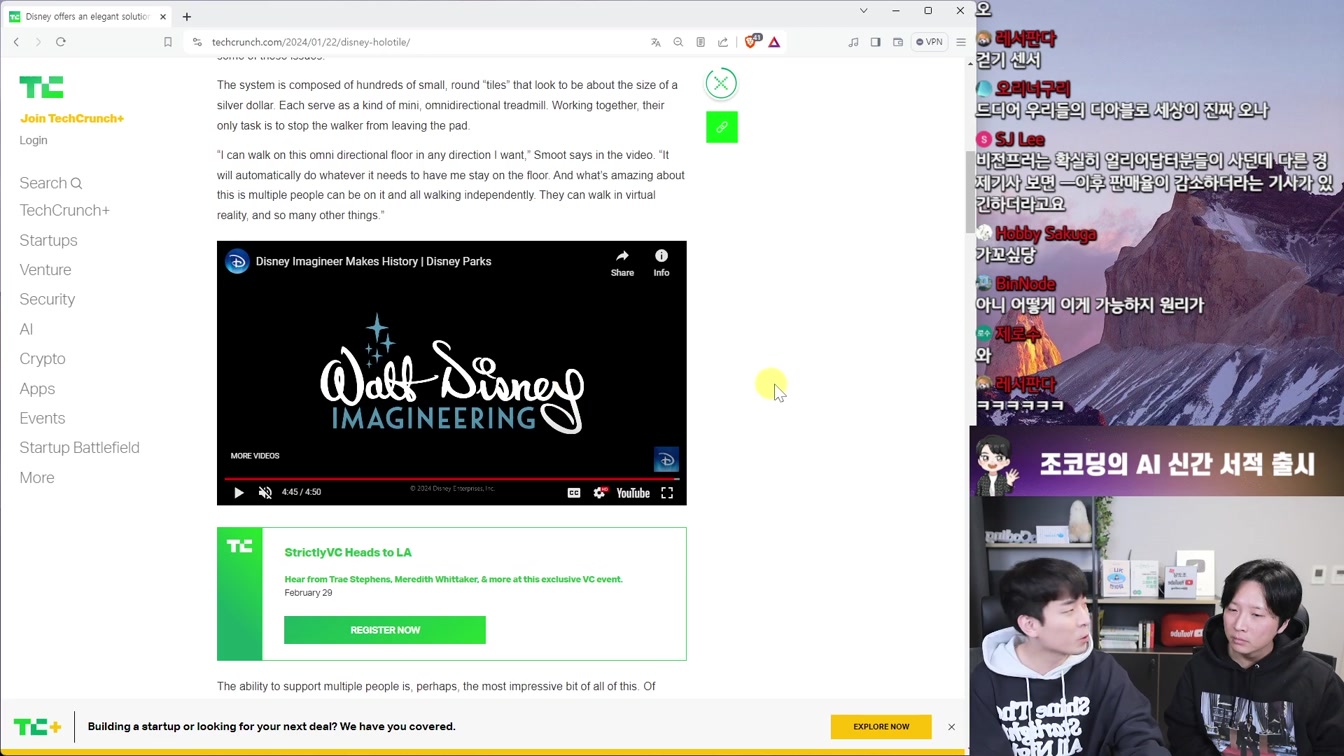The image size is (1344, 756).
Task: Click the share page icon in address bar
Action: (x=723, y=42)
